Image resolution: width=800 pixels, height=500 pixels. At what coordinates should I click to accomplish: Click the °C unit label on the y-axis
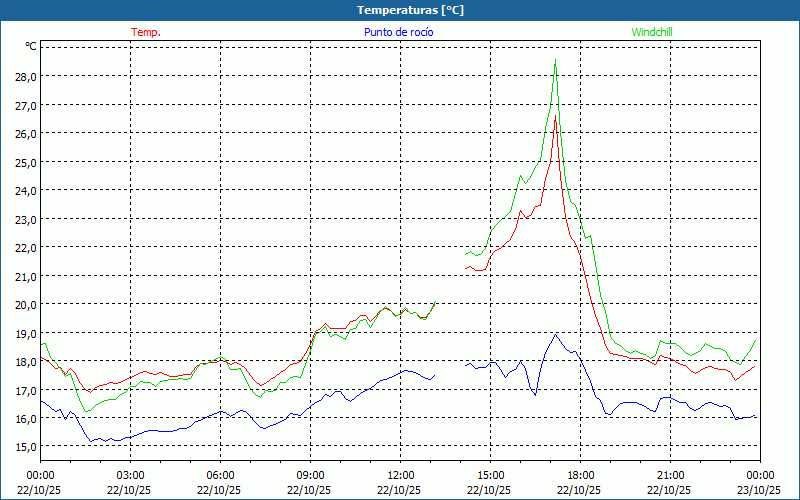[x=31, y=46]
